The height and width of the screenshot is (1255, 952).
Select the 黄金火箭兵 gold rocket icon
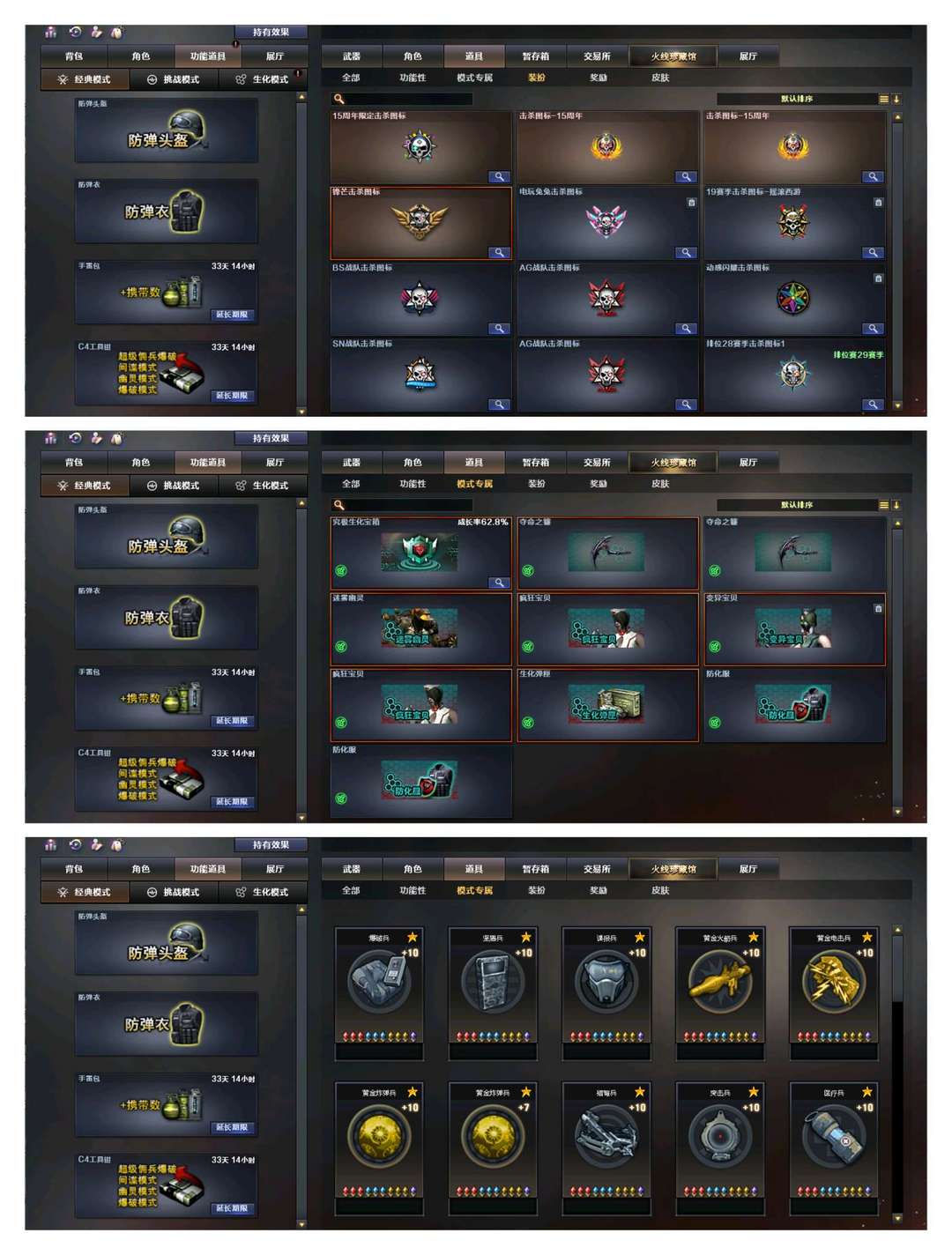click(719, 982)
